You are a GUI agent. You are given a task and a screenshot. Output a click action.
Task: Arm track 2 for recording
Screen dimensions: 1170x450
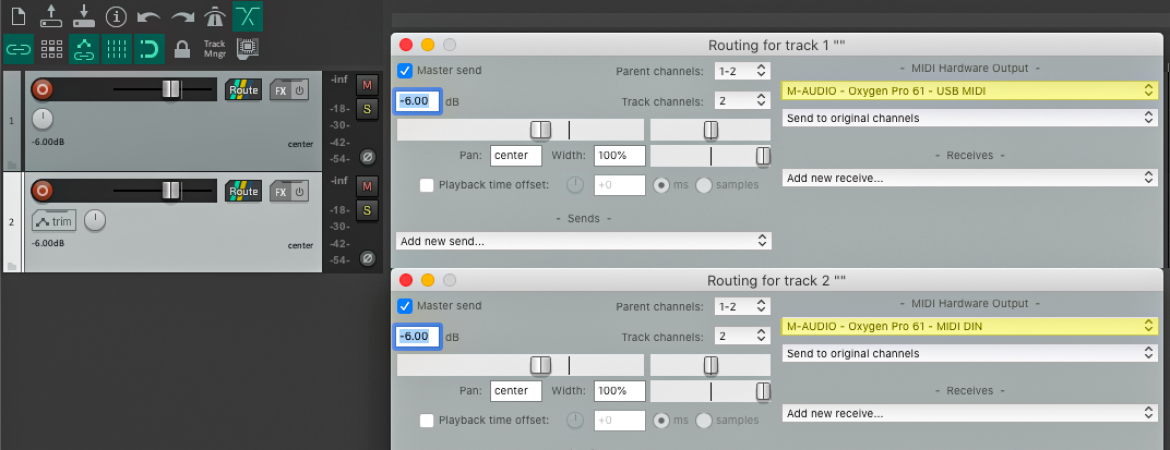coord(43,191)
